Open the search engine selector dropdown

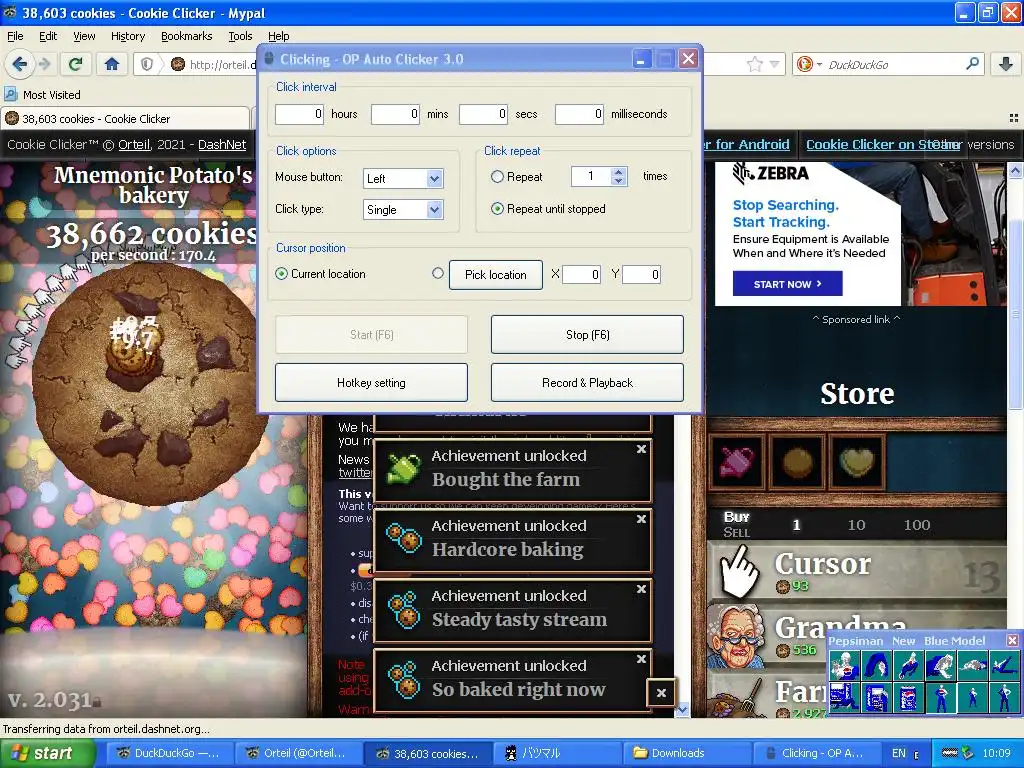[x=808, y=64]
